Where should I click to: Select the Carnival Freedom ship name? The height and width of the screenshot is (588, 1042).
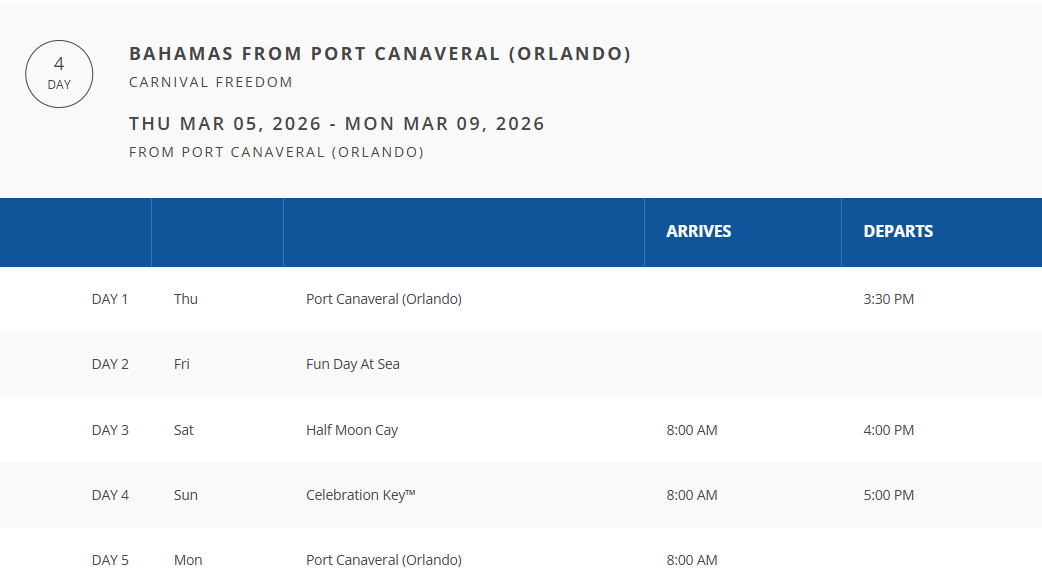[x=211, y=82]
